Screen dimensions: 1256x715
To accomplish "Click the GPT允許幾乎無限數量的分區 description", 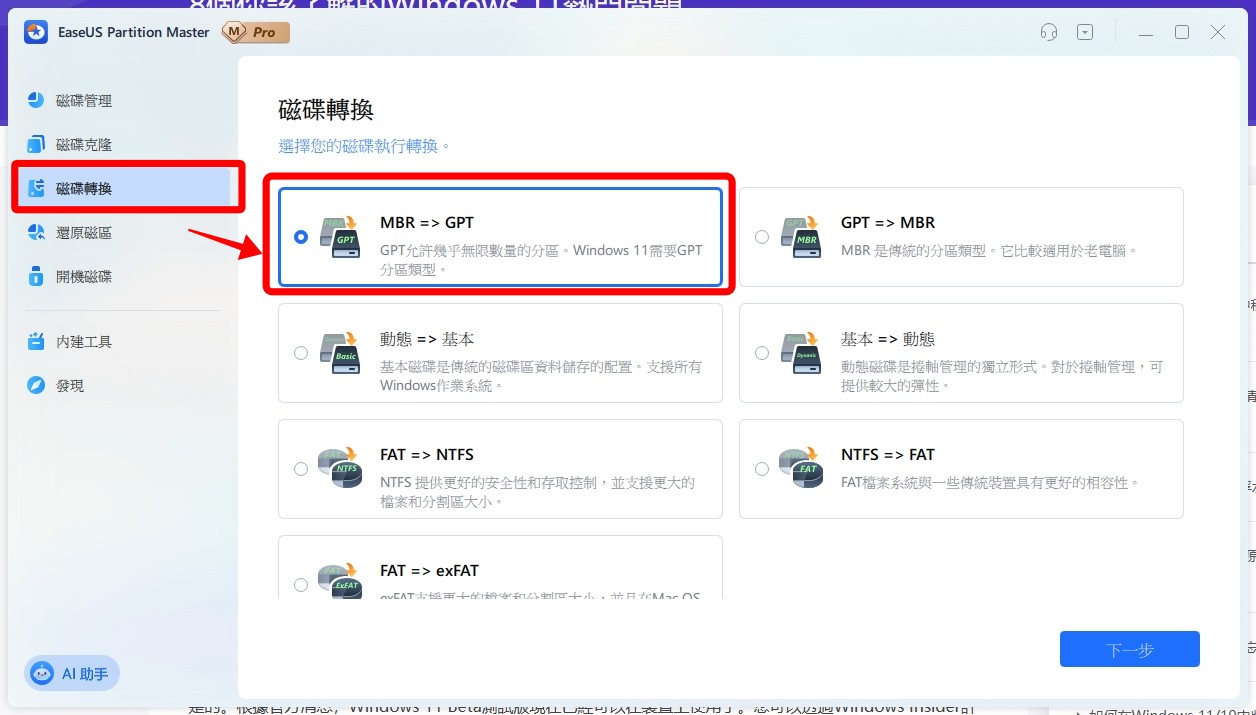I will tap(541, 259).
